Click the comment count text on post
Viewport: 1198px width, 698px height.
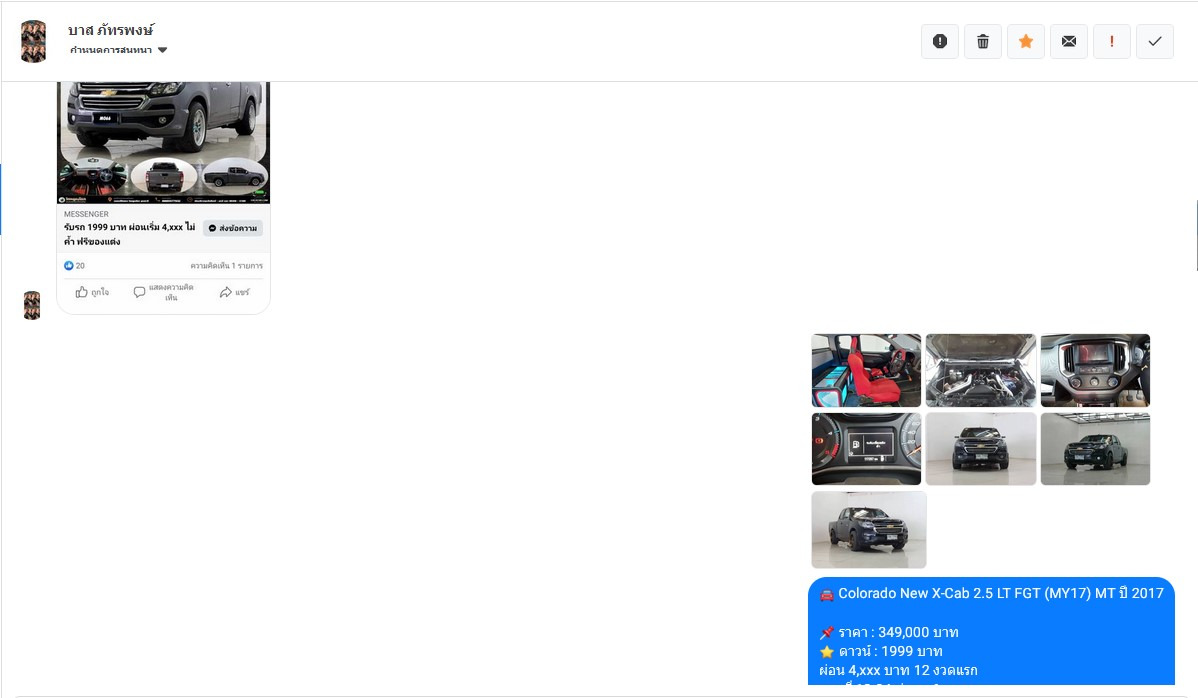pyautogui.click(x=226, y=266)
